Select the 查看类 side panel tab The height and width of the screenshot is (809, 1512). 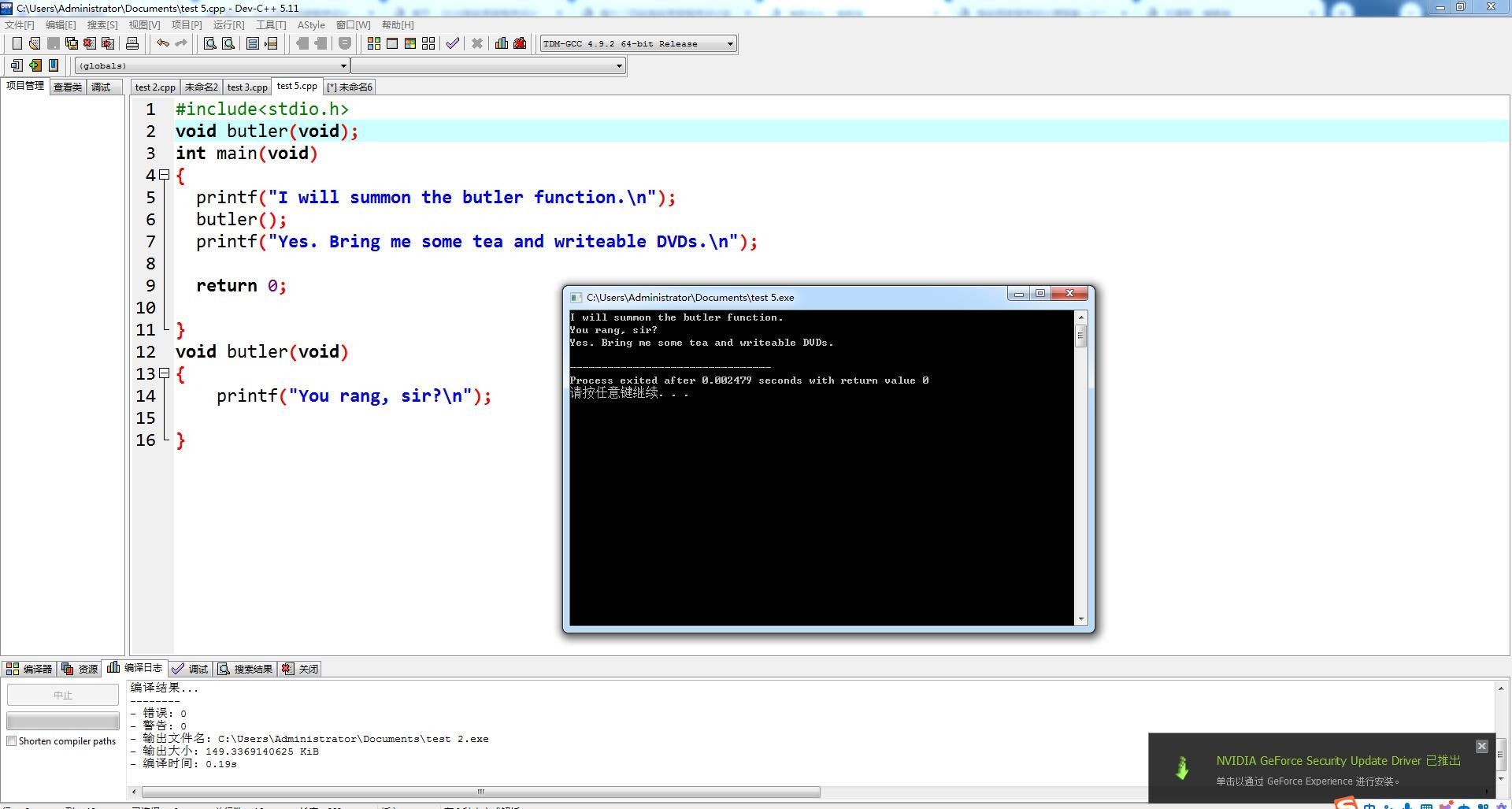tap(68, 87)
